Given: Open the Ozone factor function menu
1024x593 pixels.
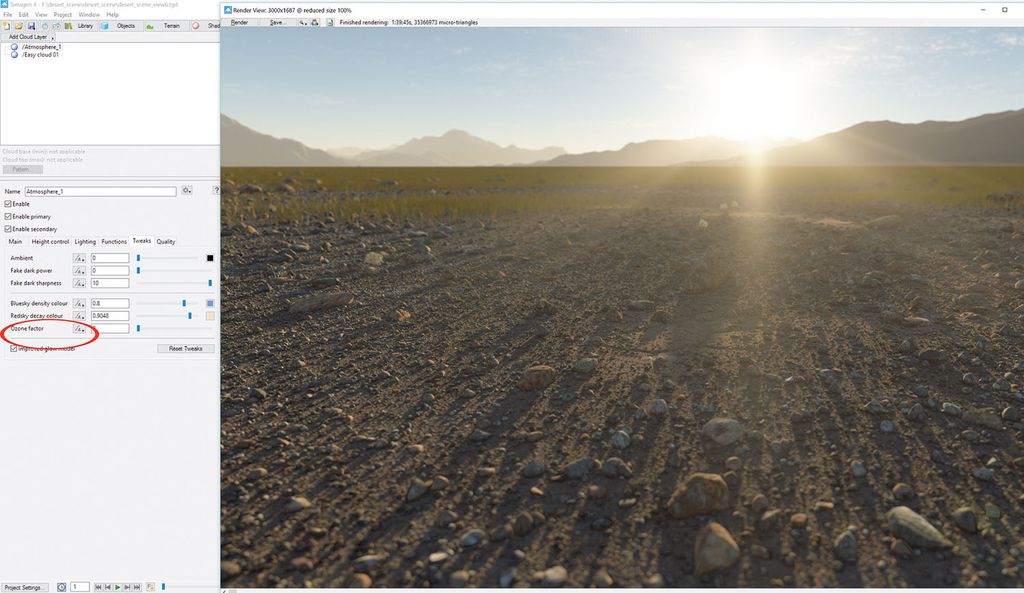Looking at the screenshot, I should (x=79, y=328).
